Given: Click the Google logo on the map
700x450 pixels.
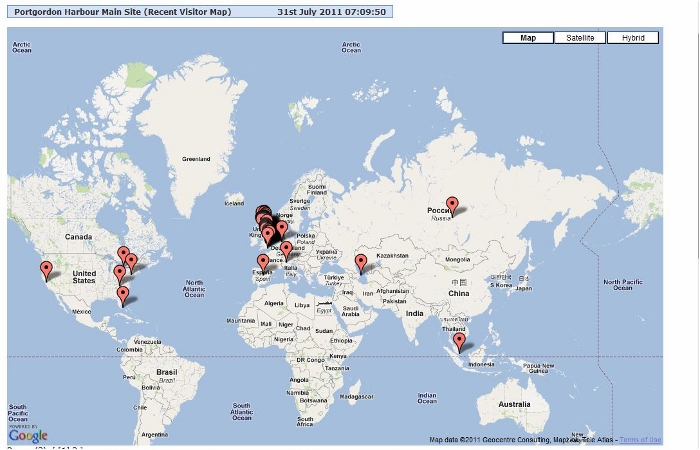Looking at the screenshot, I should tap(28, 436).
